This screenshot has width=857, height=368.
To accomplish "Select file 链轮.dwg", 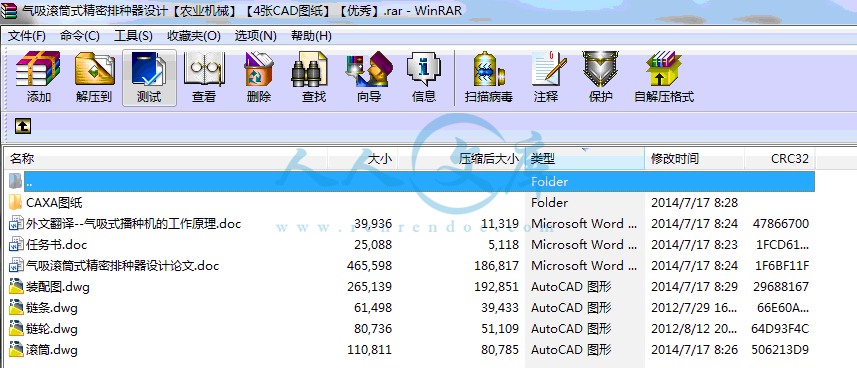I will click(x=51, y=329).
